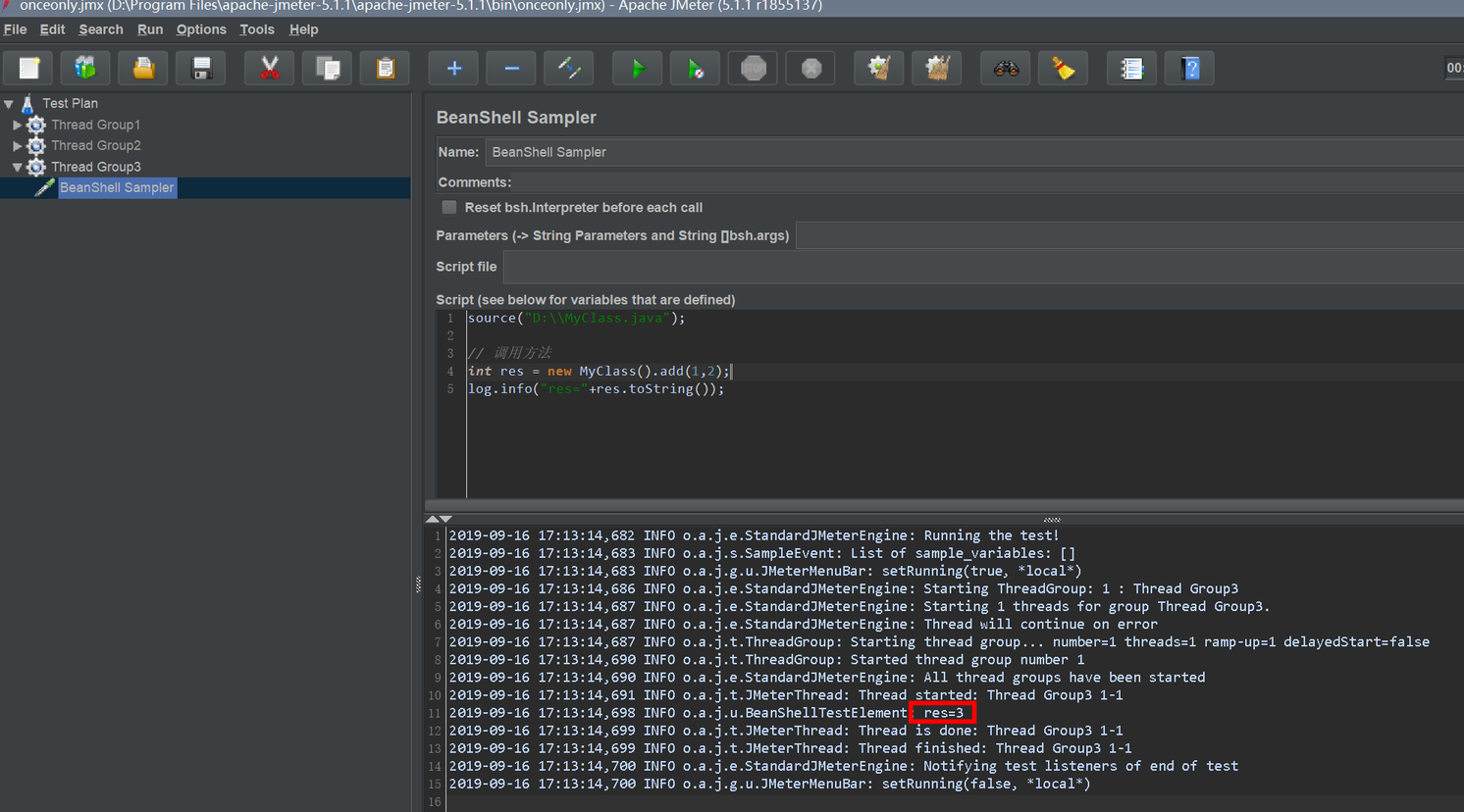Screen dimensions: 1464x812
Task: Open the Options menu
Action: coord(201,29)
